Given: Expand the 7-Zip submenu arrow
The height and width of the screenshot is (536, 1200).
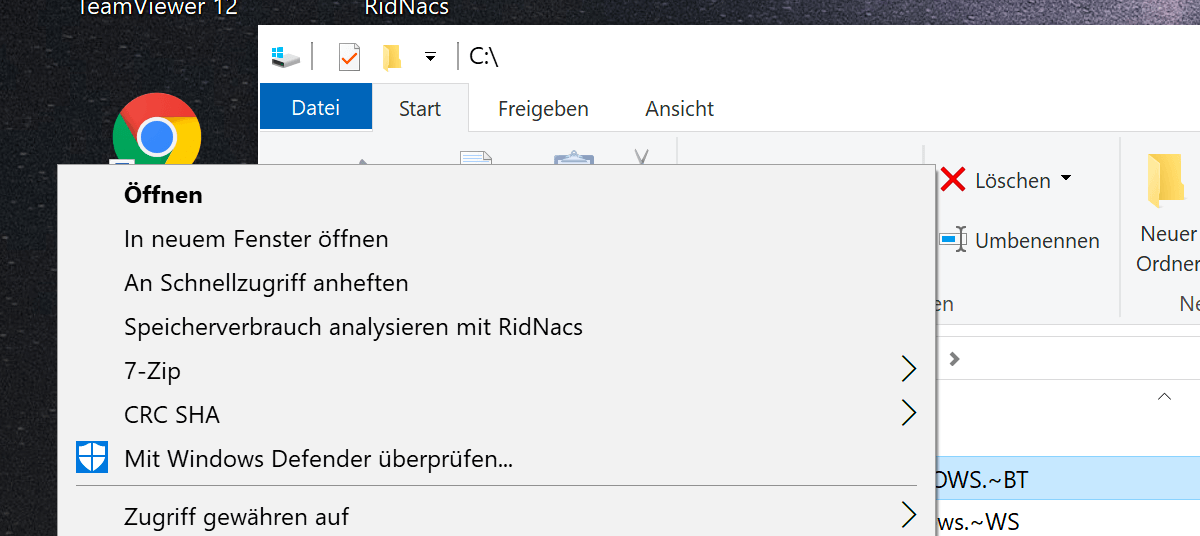Looking at the screenshot, I should tap(908, 369).
